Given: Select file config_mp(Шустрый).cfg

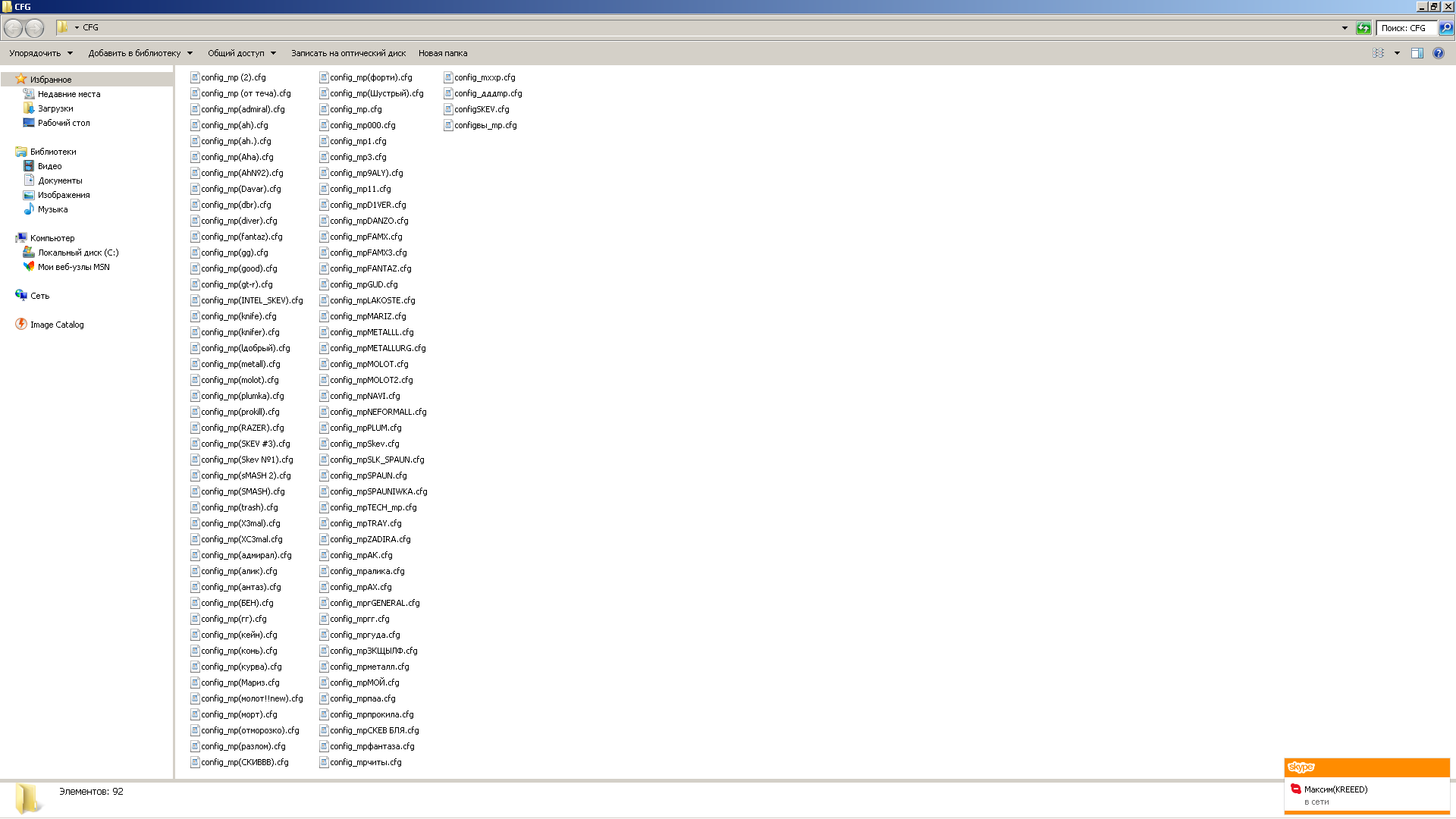Looking at the screenshot, I should tap(372, 93).
